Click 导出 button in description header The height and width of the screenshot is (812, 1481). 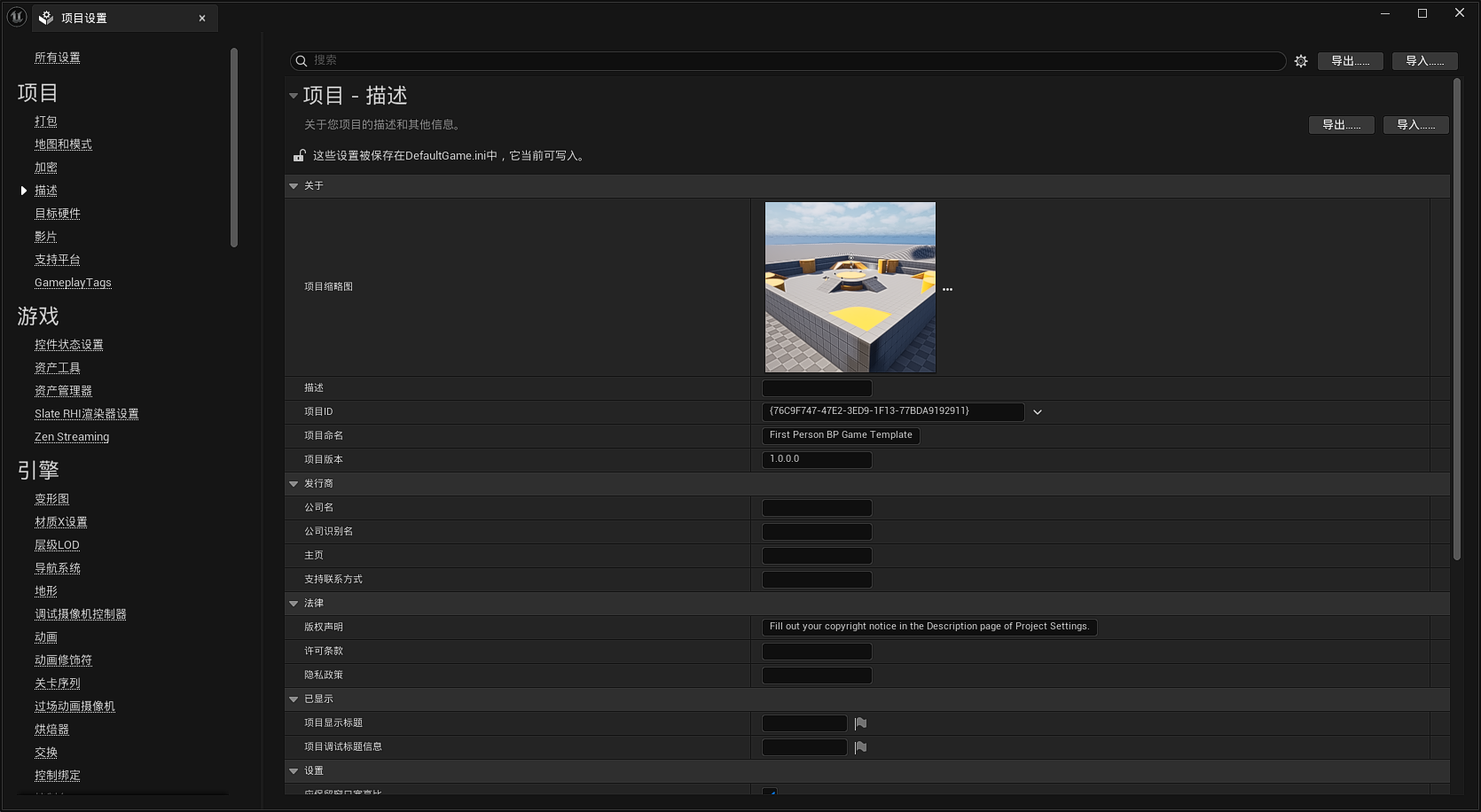[1342, 125]
